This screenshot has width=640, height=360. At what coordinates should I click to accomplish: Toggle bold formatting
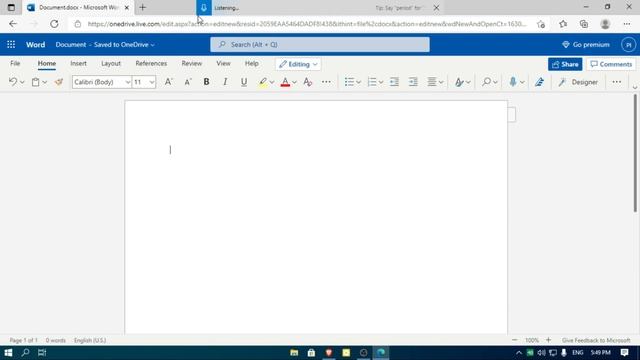tap(206, 82)
